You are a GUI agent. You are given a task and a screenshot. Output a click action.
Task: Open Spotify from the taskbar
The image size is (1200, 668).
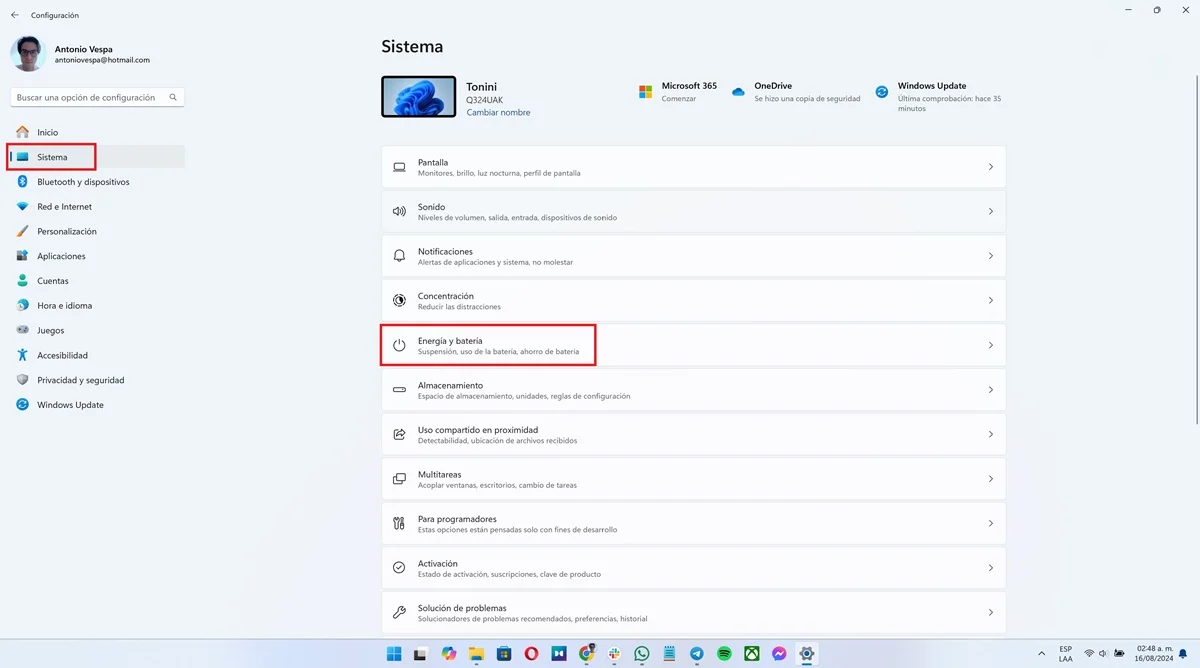point(724,654)
